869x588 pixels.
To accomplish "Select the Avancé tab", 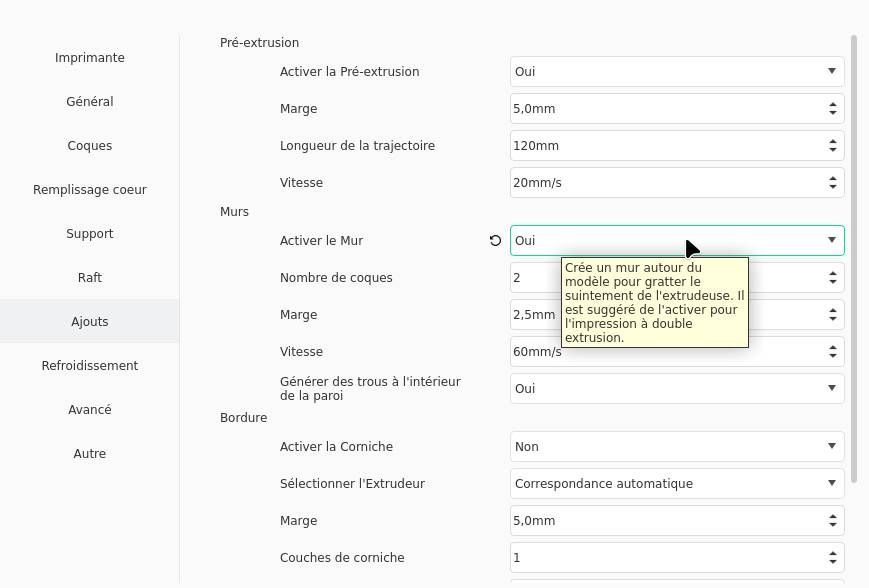I will [x=90, y=410].
